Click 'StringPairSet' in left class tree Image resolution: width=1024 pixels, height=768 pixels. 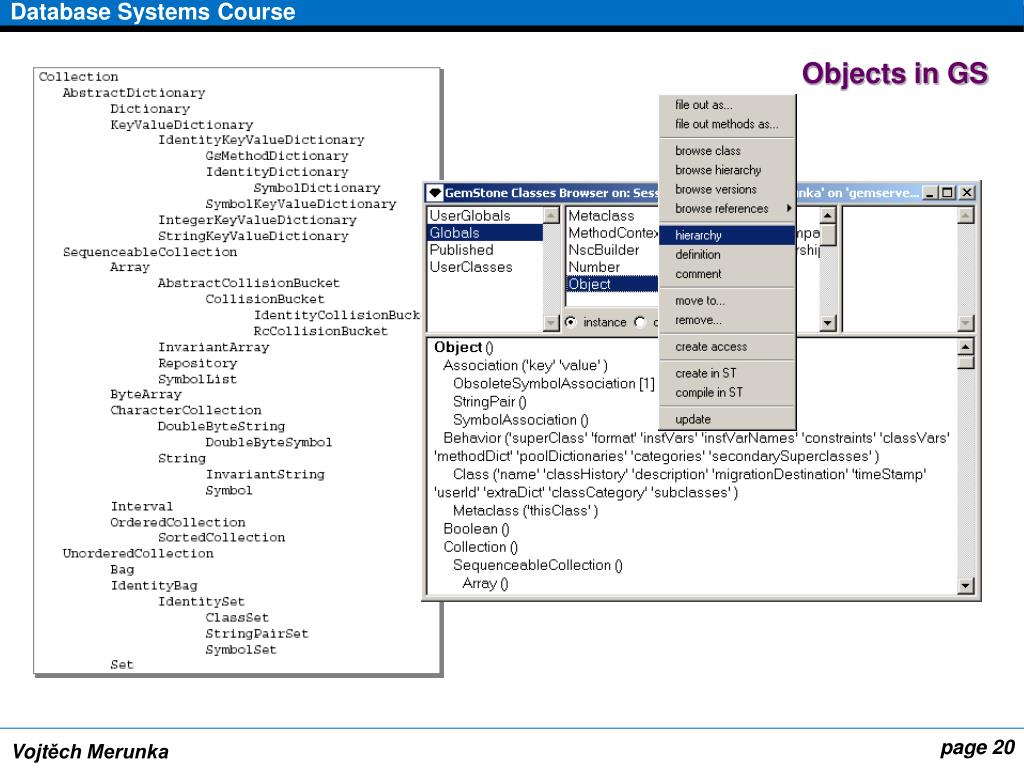[257, 633]
